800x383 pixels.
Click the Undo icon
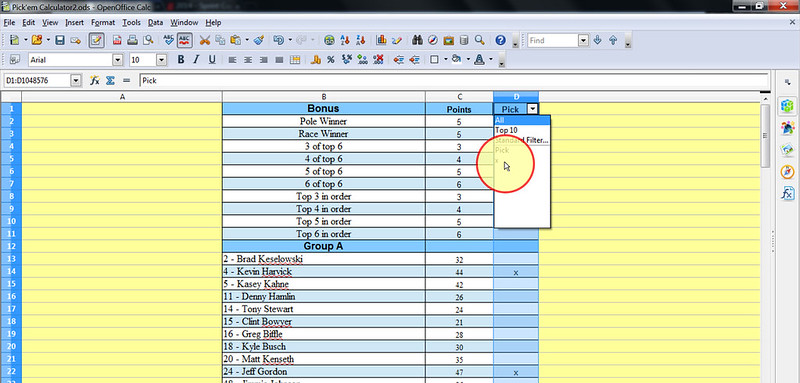coord(279,40)
